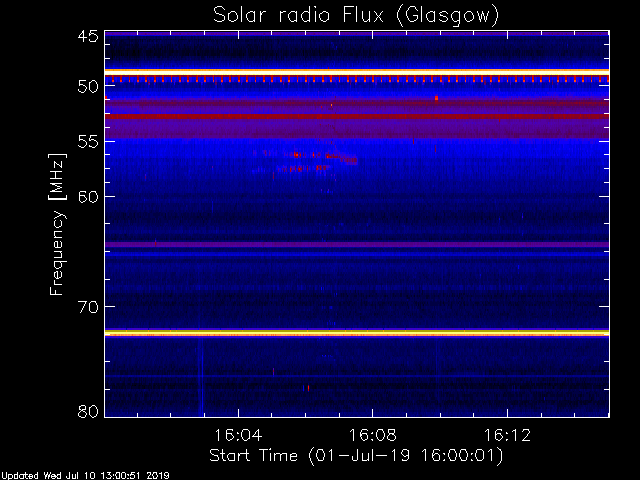Click the frequency tick label "60"
This screenshot has width=640, height=480.
[88, 196]
